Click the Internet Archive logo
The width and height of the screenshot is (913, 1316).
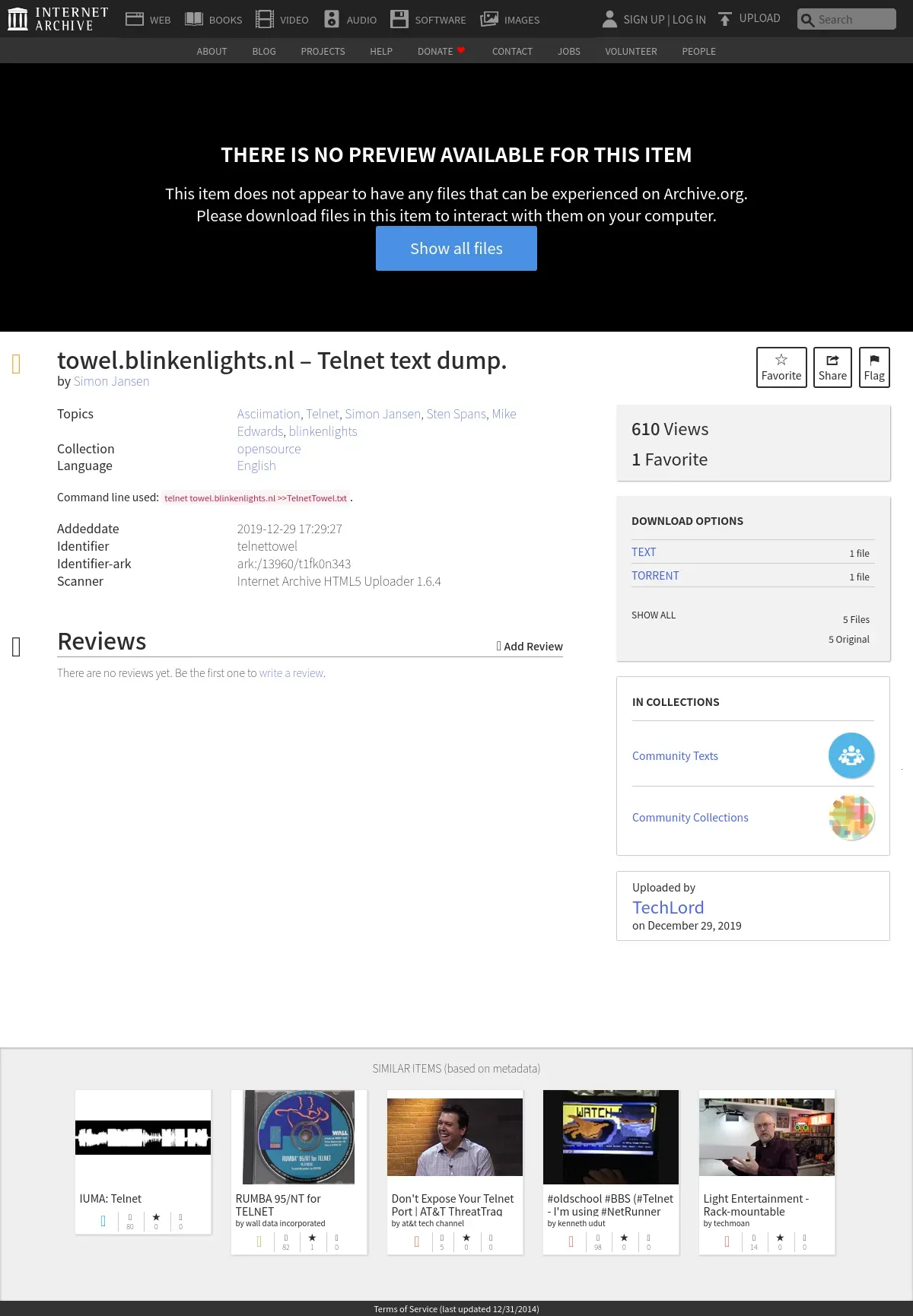(58, 19)
